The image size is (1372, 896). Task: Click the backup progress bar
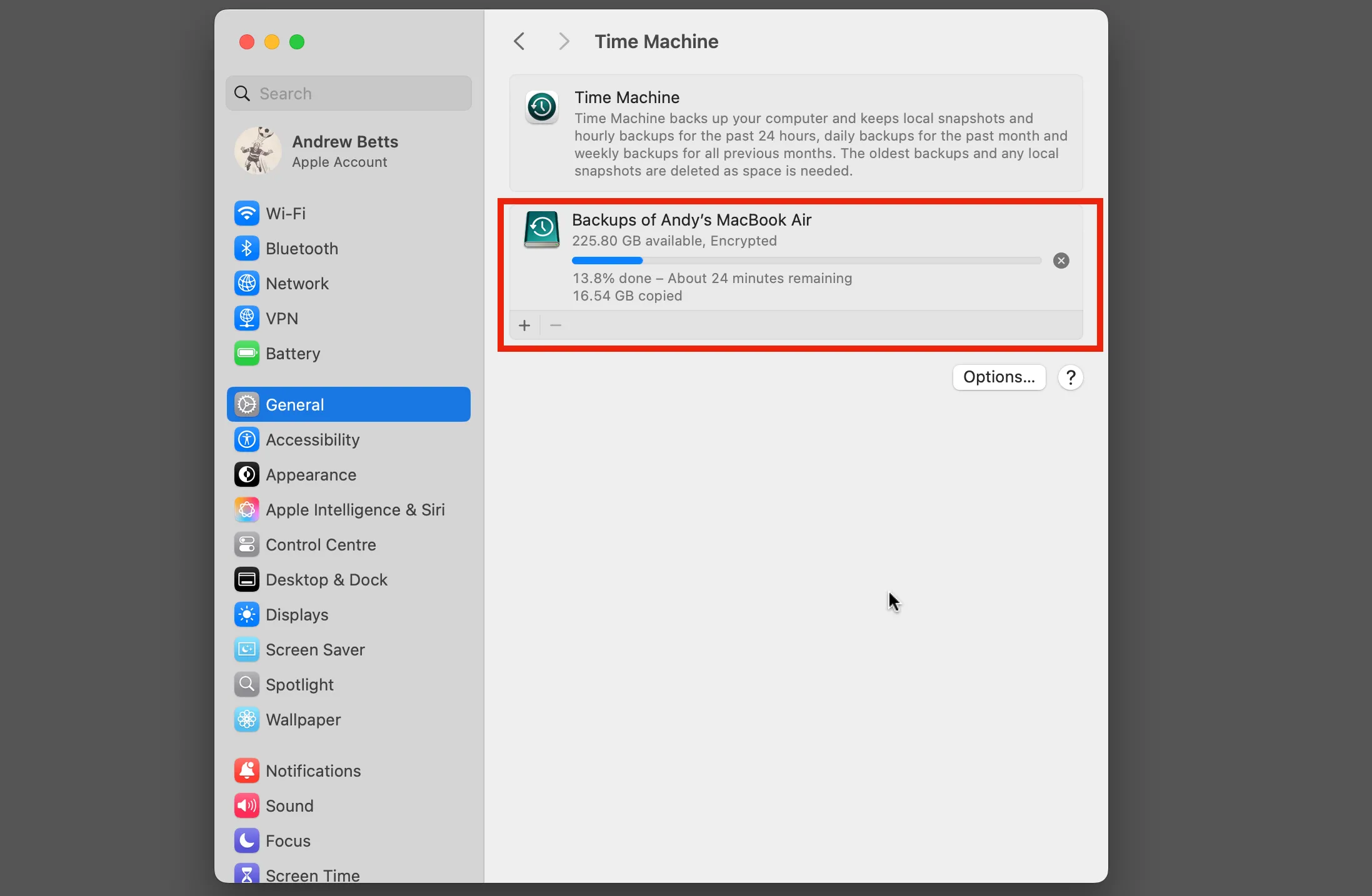tap(806, 261)
